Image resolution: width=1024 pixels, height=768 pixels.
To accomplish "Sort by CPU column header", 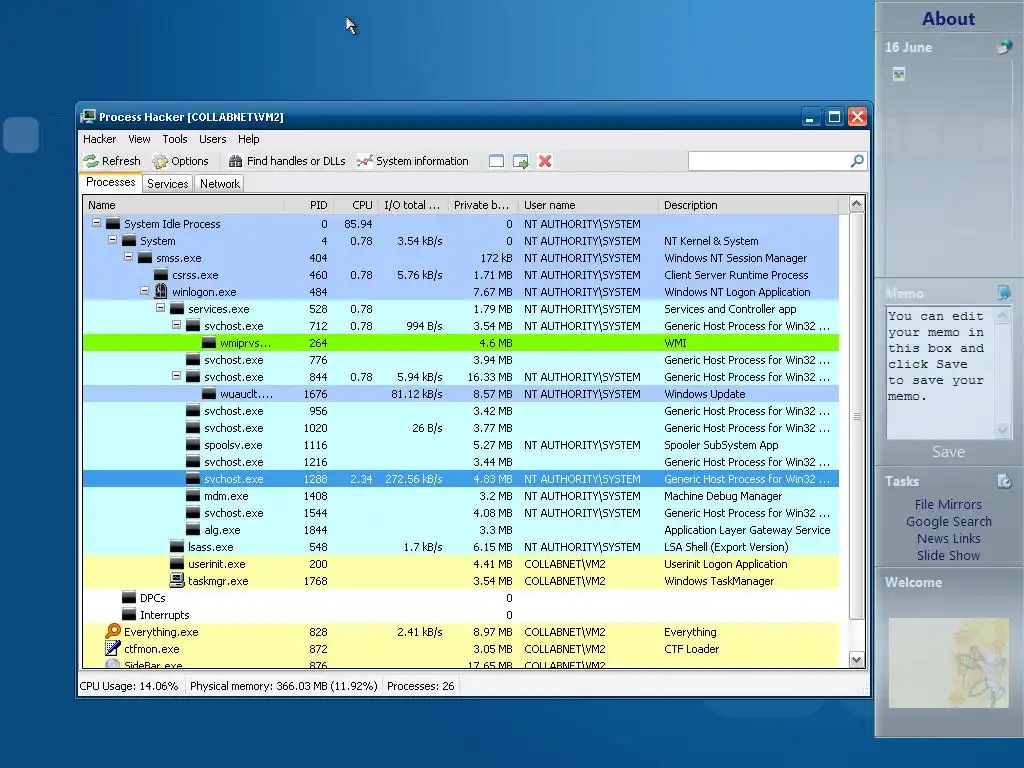I will pyautogui.click(x=356, y=205).
